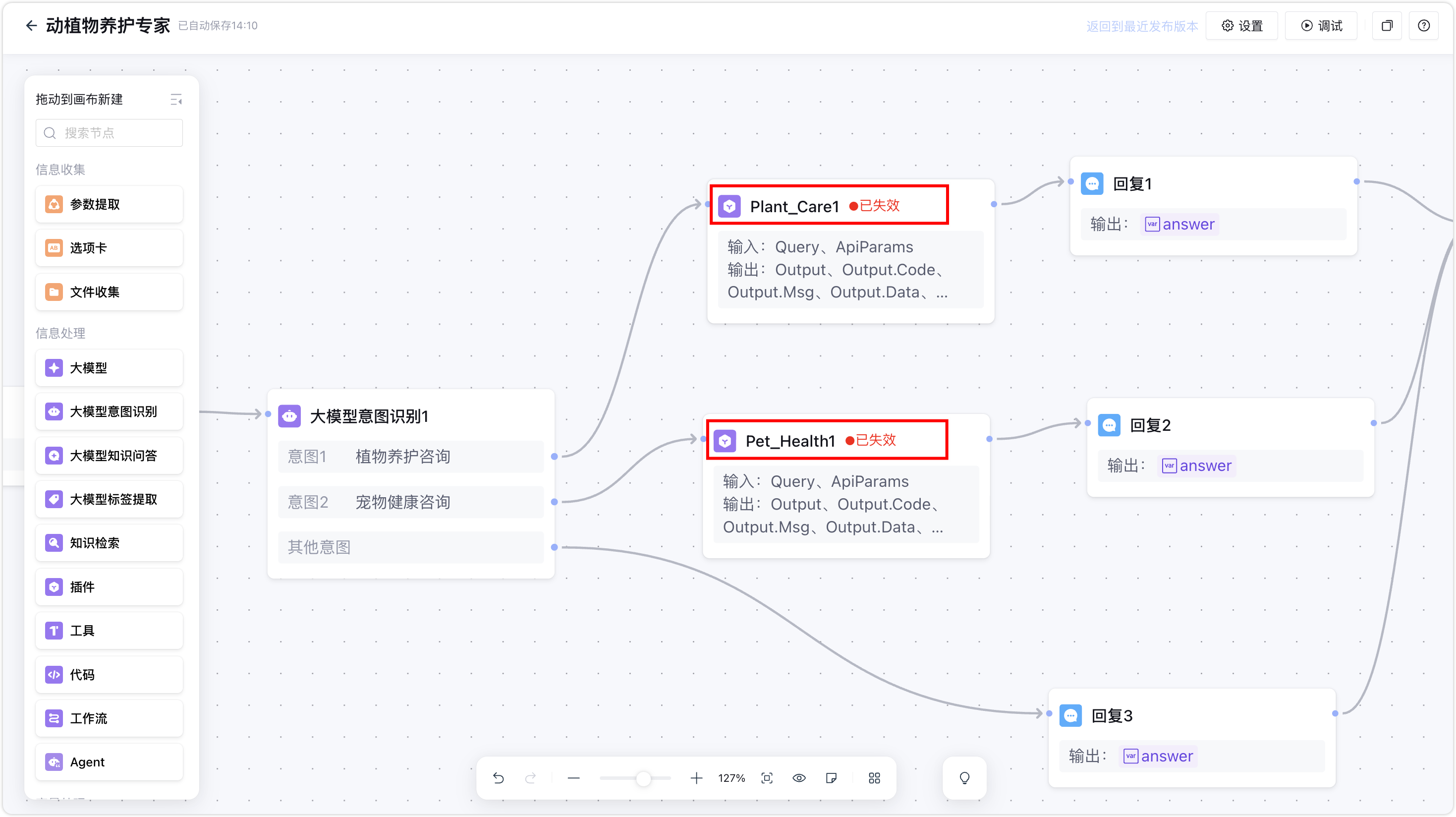This screenshot has width=1456, height=817.
Task: Click the back arrow beside the title
Action: coord(31,25)
